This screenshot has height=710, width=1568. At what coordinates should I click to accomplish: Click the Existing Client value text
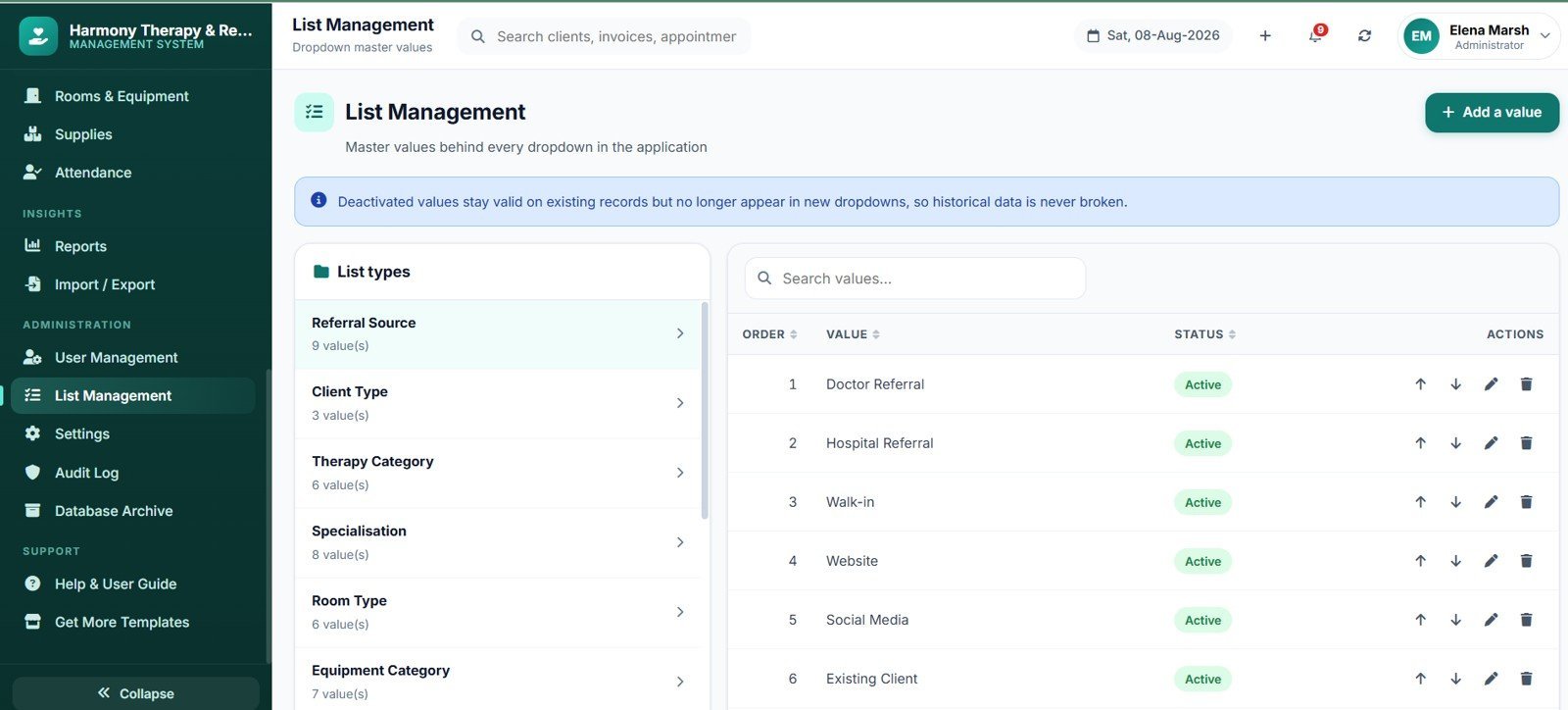click(x=871, y=679)
